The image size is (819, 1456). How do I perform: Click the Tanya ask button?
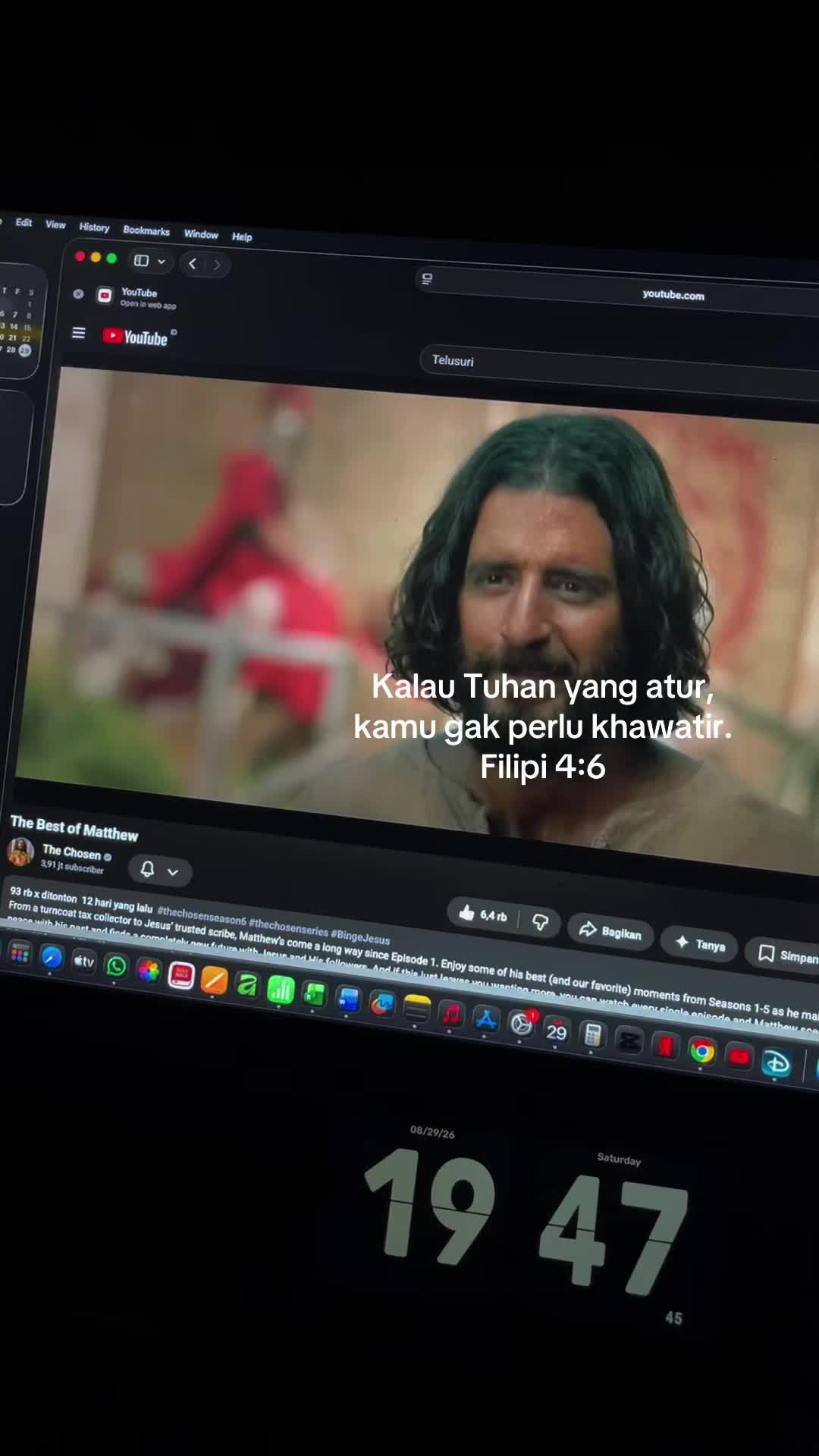(x=699, y=943)
